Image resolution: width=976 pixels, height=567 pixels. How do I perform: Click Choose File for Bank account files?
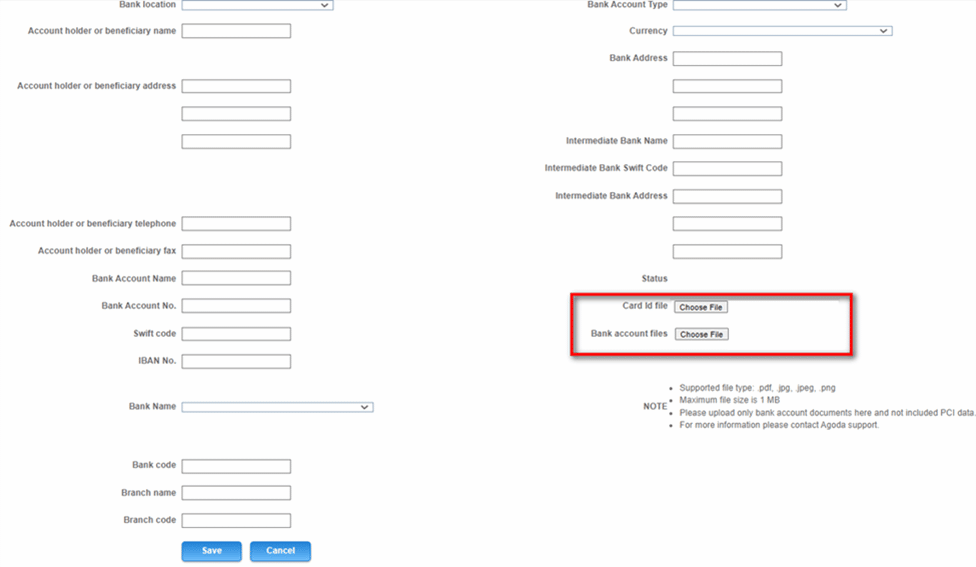point(701,334)
